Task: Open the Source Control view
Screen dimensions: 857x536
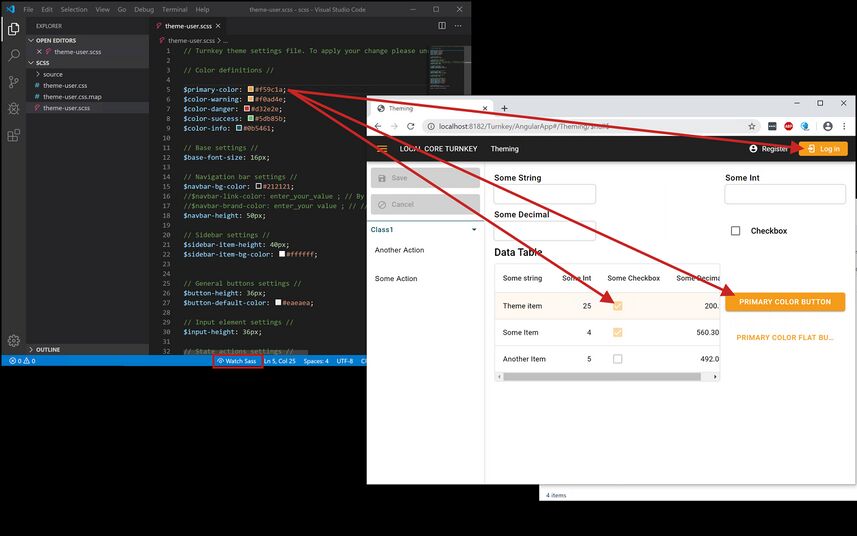Action: point(14,82)
